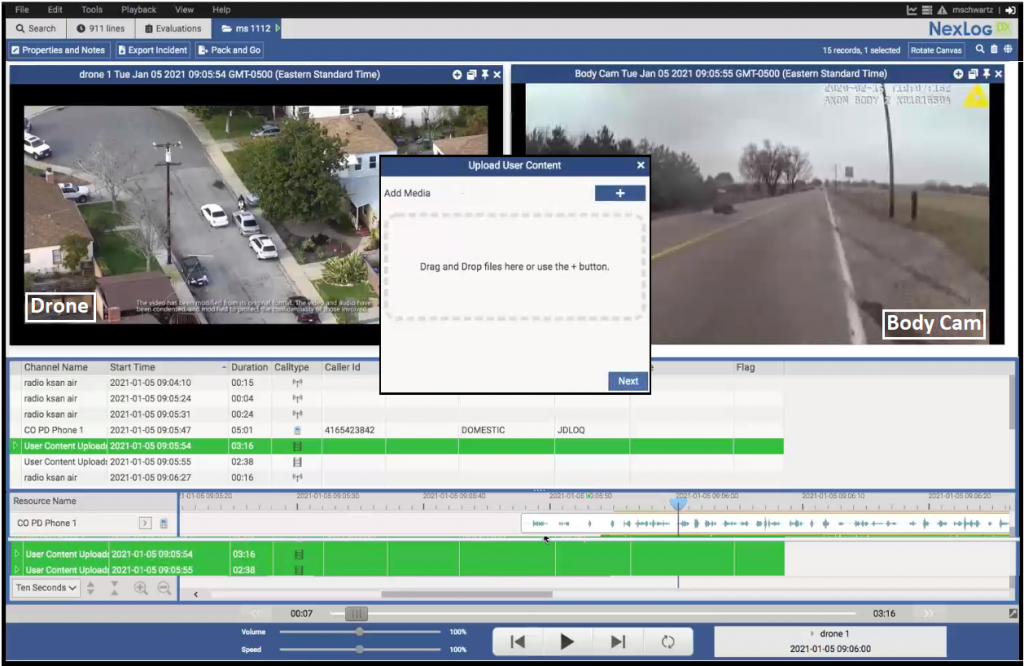Click the duplicate panel icon on Body Cam window
Viewport: 1024px width, 666px height.
pyautogui.click(x=972, y=74)
